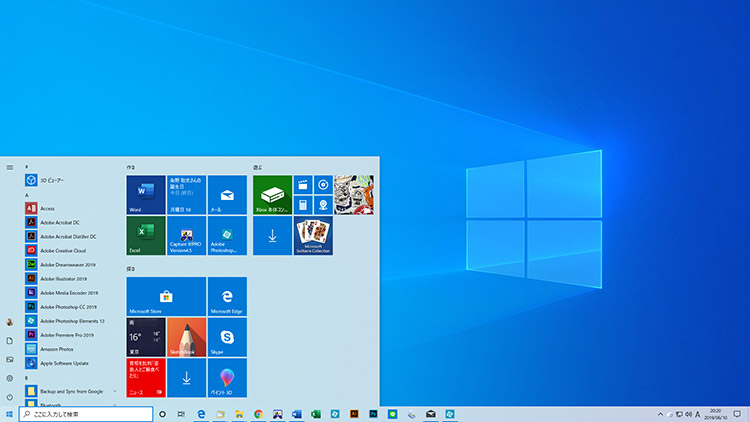Open the Skype tile
Viewport: 750px width, 422px height.
[227, 337]
